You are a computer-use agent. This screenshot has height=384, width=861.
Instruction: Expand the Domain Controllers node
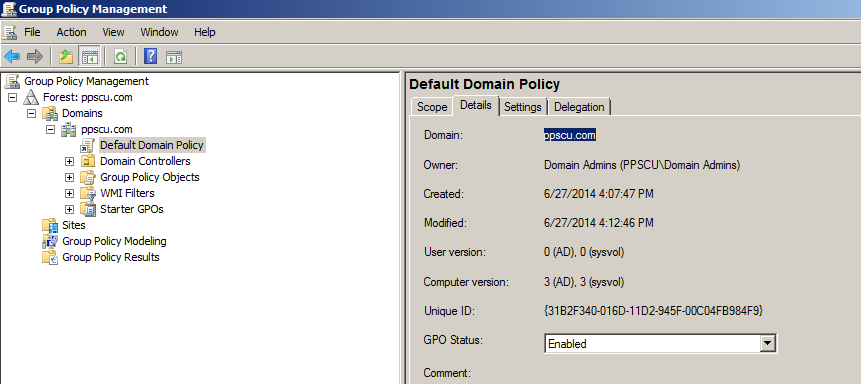click(x=69, y=162)
